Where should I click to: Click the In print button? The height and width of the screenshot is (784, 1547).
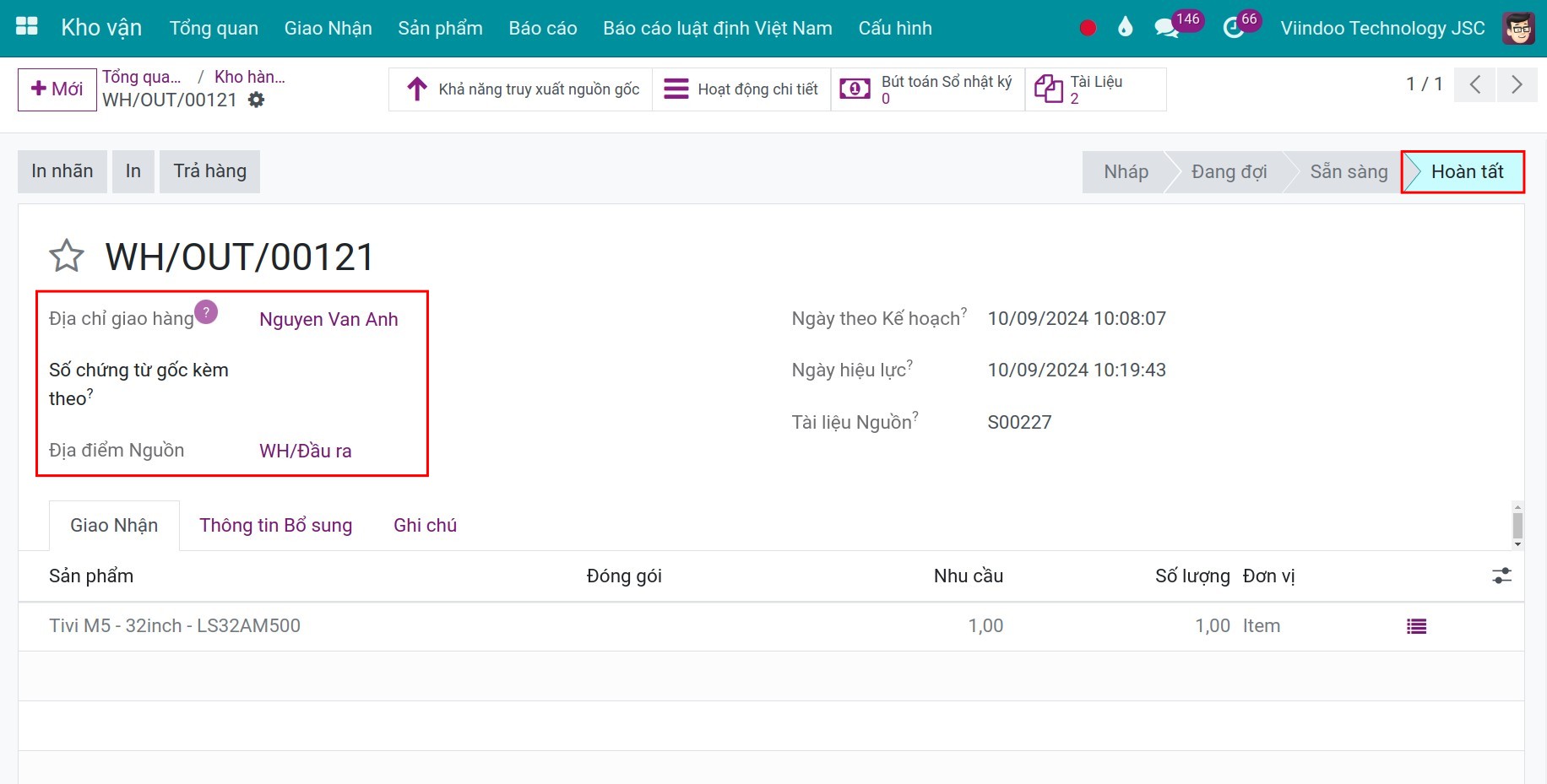pyautogui.click(x=133, y=171)
